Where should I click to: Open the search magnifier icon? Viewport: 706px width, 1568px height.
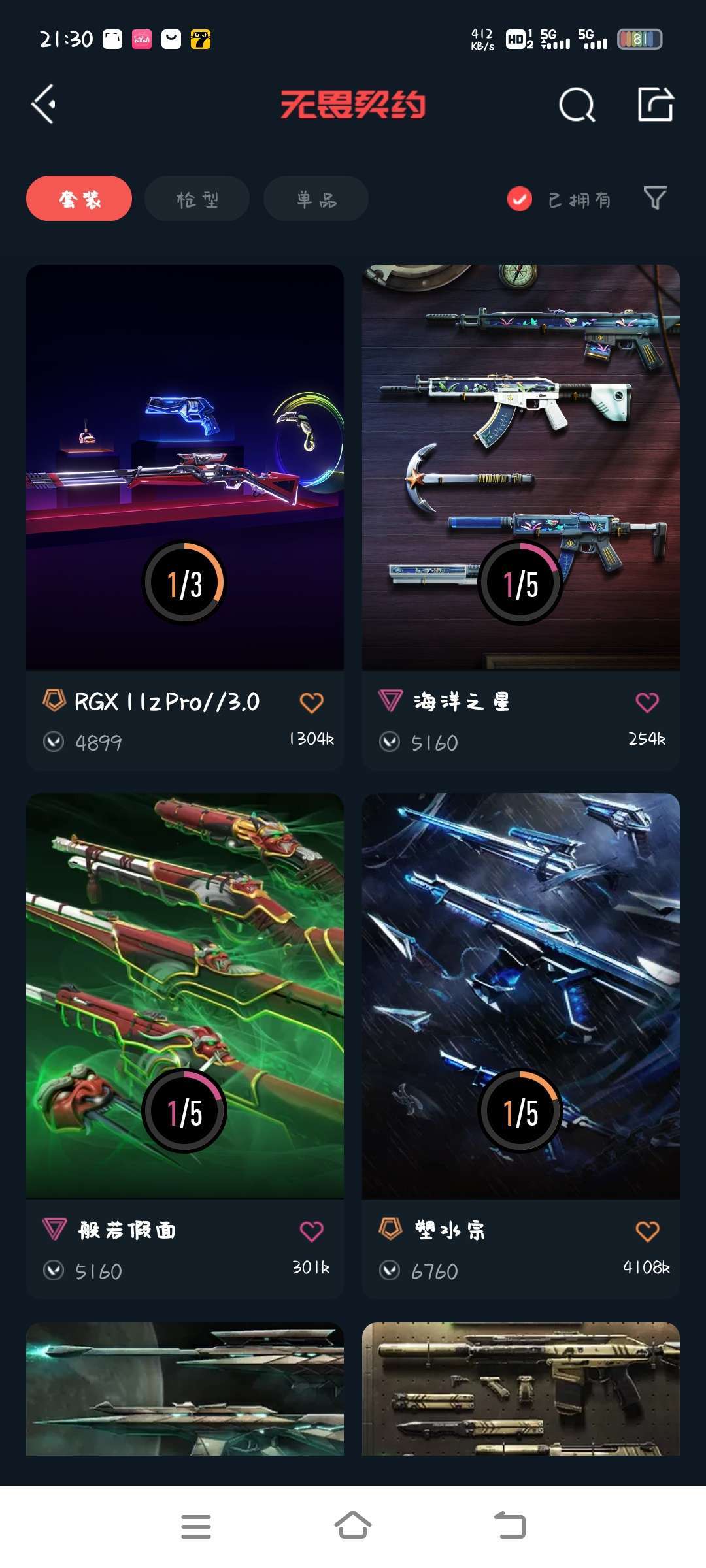coord(577,105)
